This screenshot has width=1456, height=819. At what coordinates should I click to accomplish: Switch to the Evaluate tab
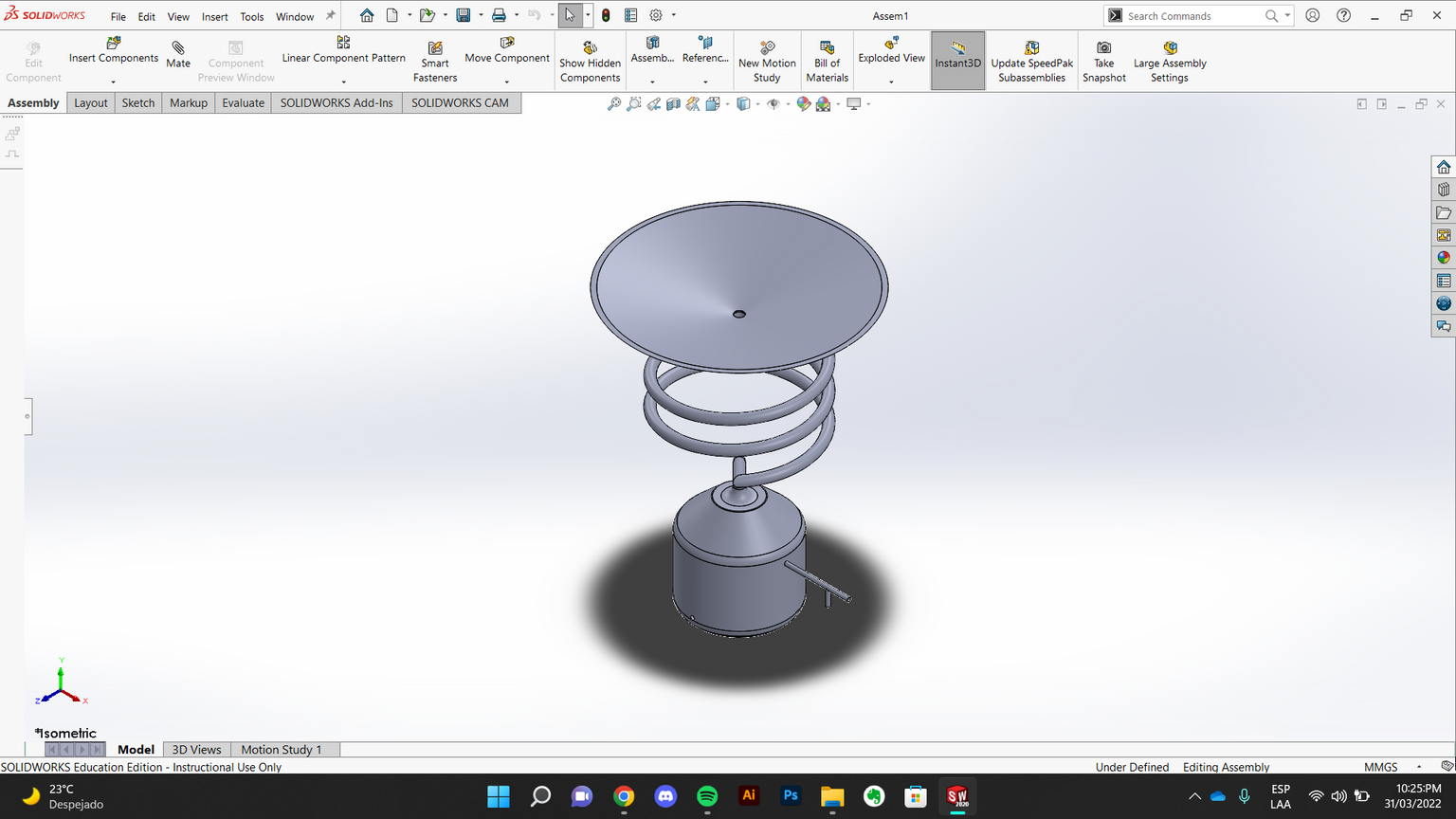point(243,103)
